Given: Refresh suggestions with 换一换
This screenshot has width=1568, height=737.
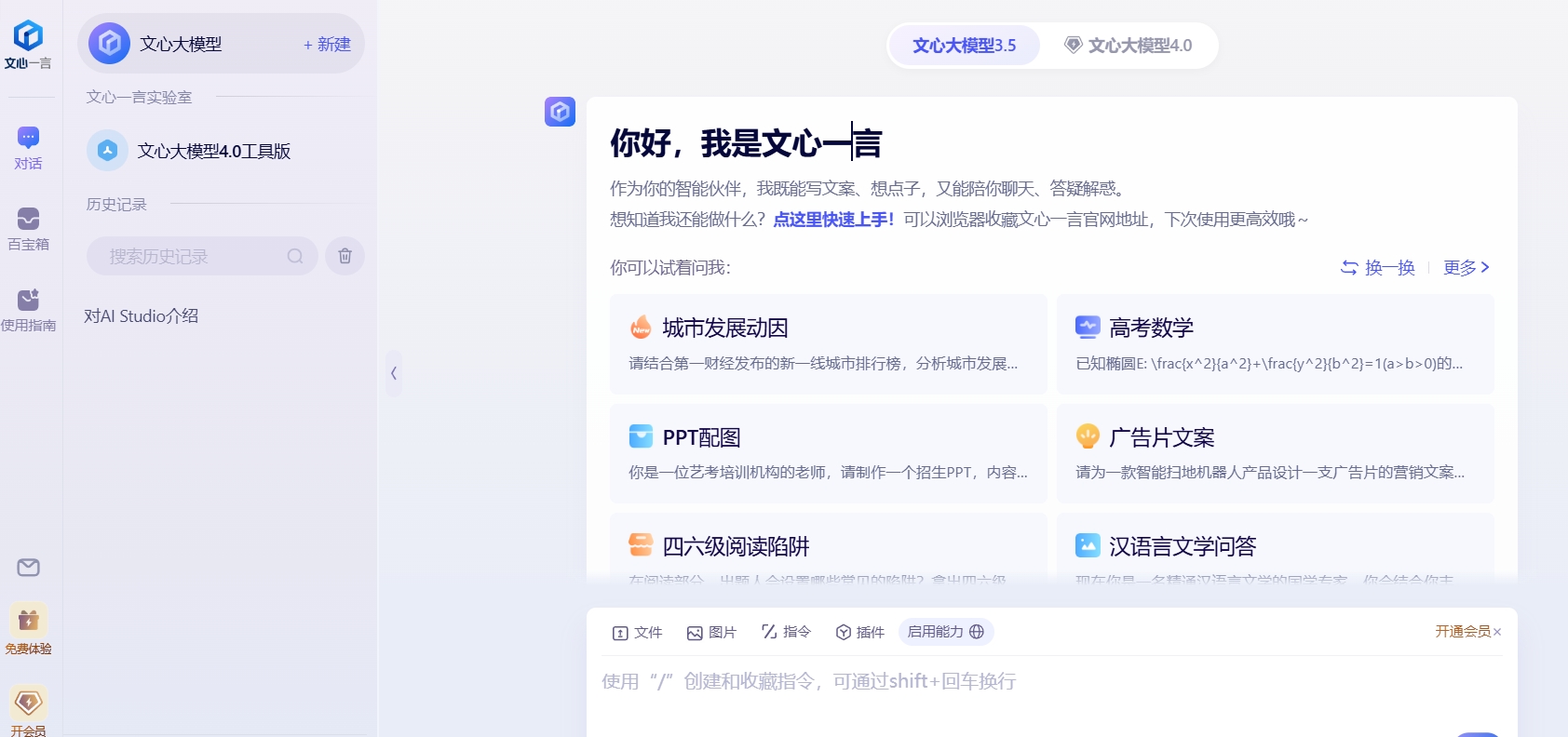Looking at the screenshot, I should [x=1377, y=268].
